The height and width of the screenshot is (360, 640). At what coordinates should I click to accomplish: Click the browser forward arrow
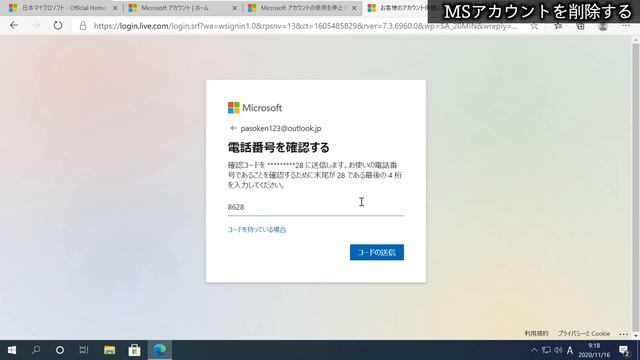pos(36,26)
